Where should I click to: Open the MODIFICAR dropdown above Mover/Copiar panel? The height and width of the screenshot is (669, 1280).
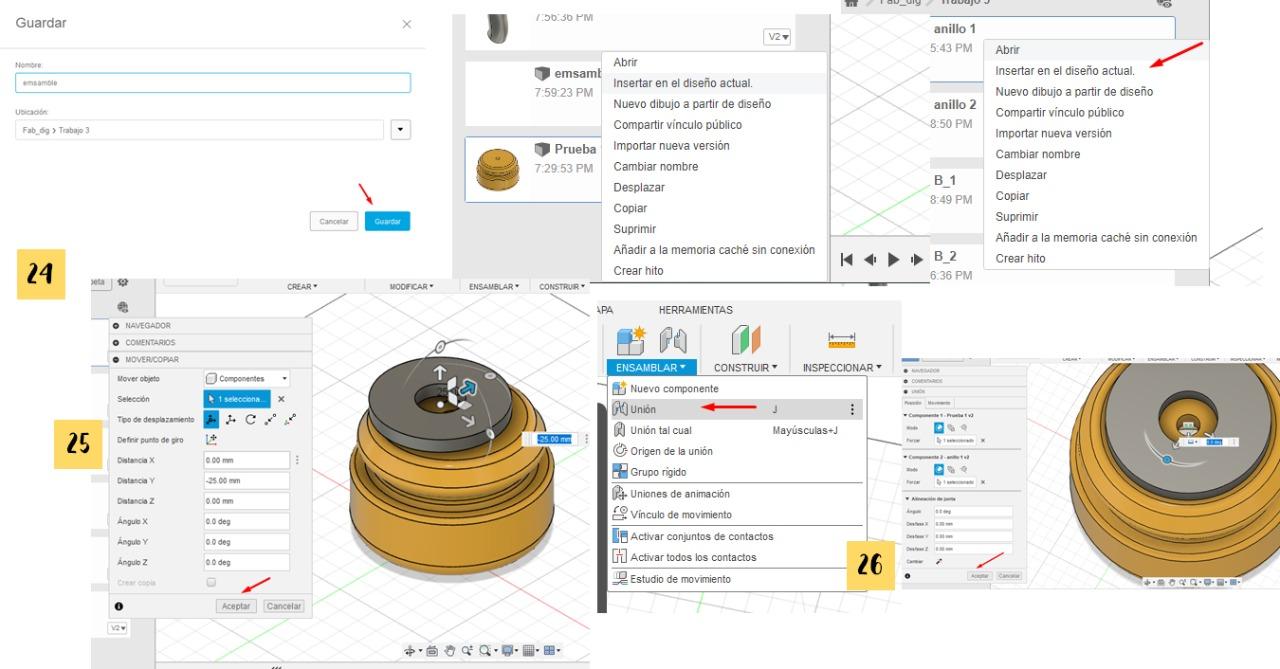tap(411, 287)
